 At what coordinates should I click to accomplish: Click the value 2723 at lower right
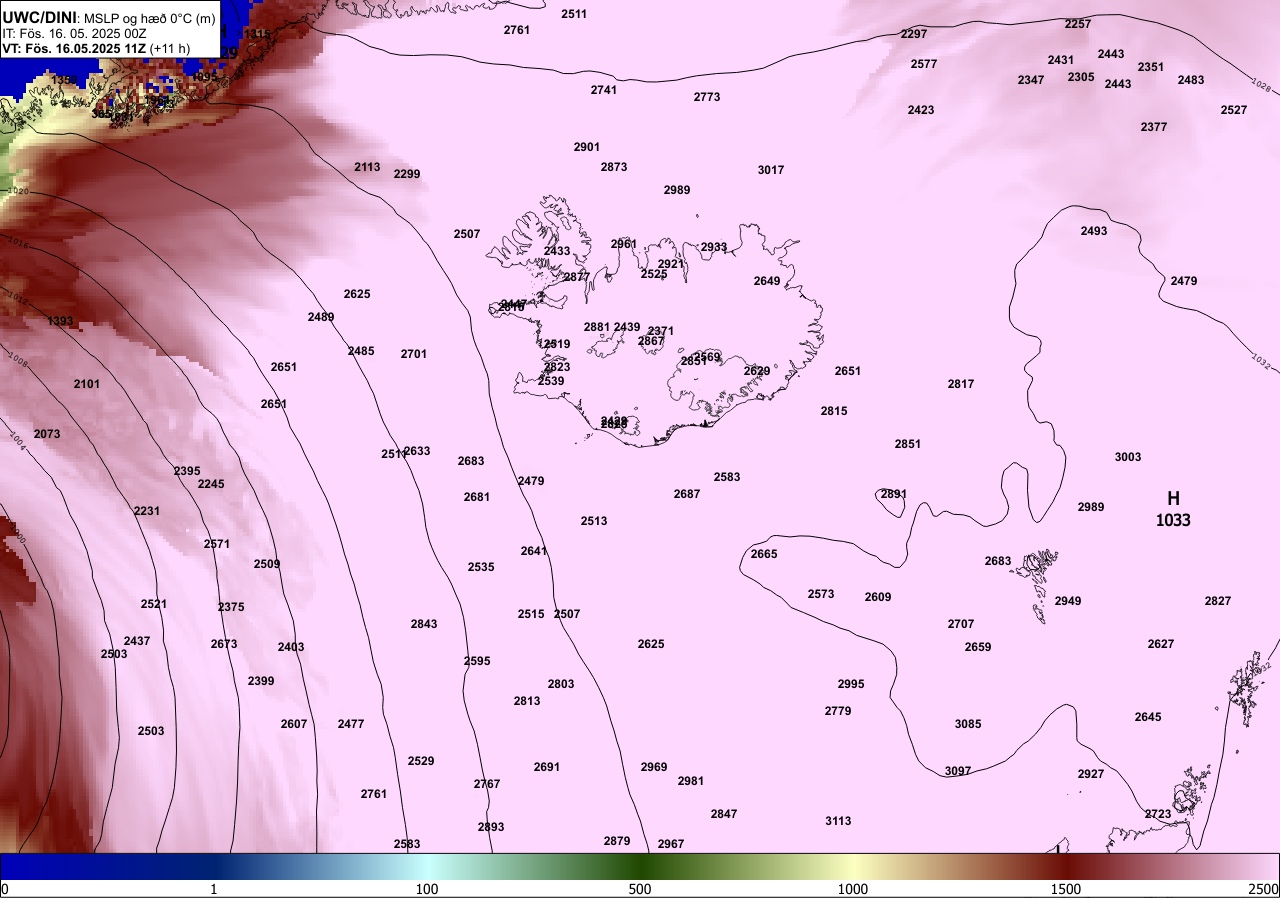pyautogui.click(x=1158, y=814)
